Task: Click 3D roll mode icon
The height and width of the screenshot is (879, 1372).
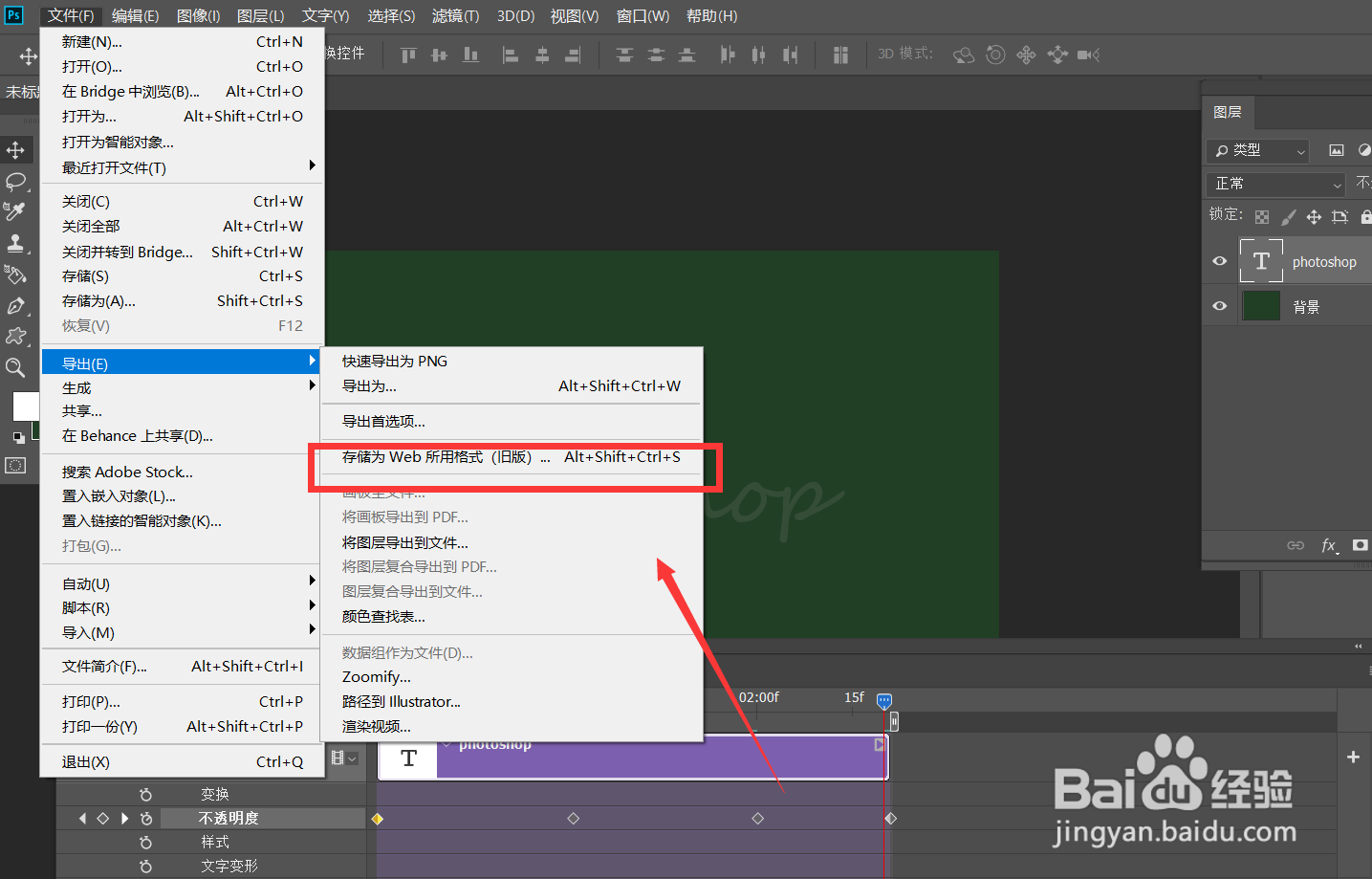Action: pos(995,55)
